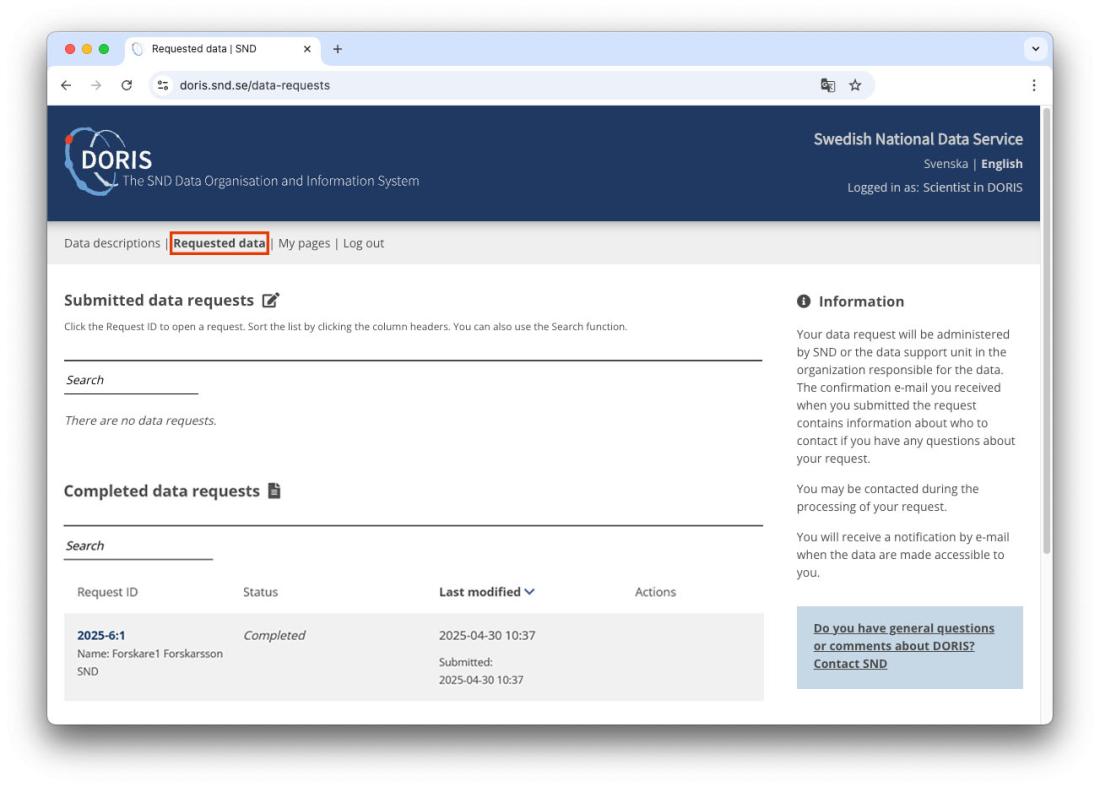The image size is (1100, 787).
Task: Sort by Last modified chevron
Action: (x=530, y=591)
